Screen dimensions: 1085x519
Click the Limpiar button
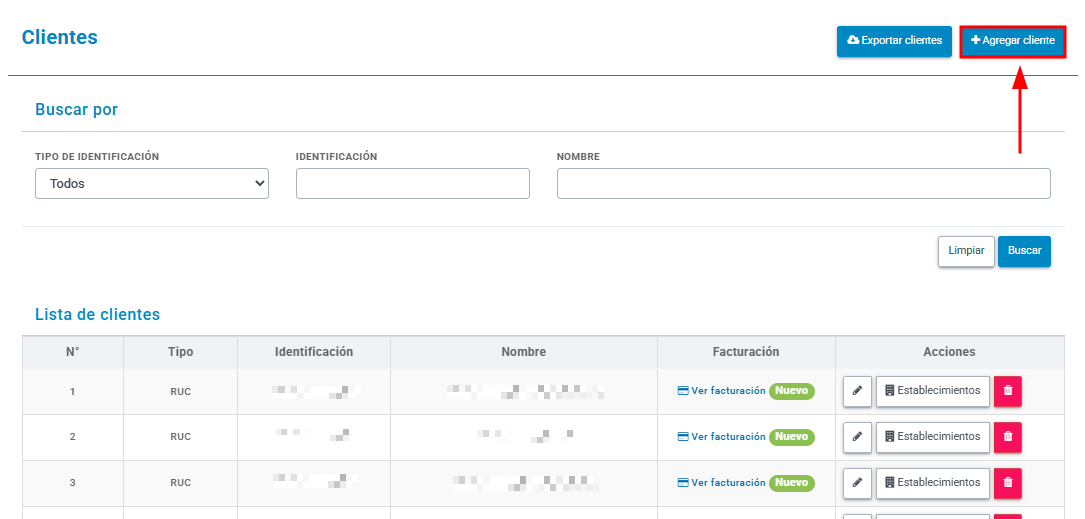(x=966, y=251)
